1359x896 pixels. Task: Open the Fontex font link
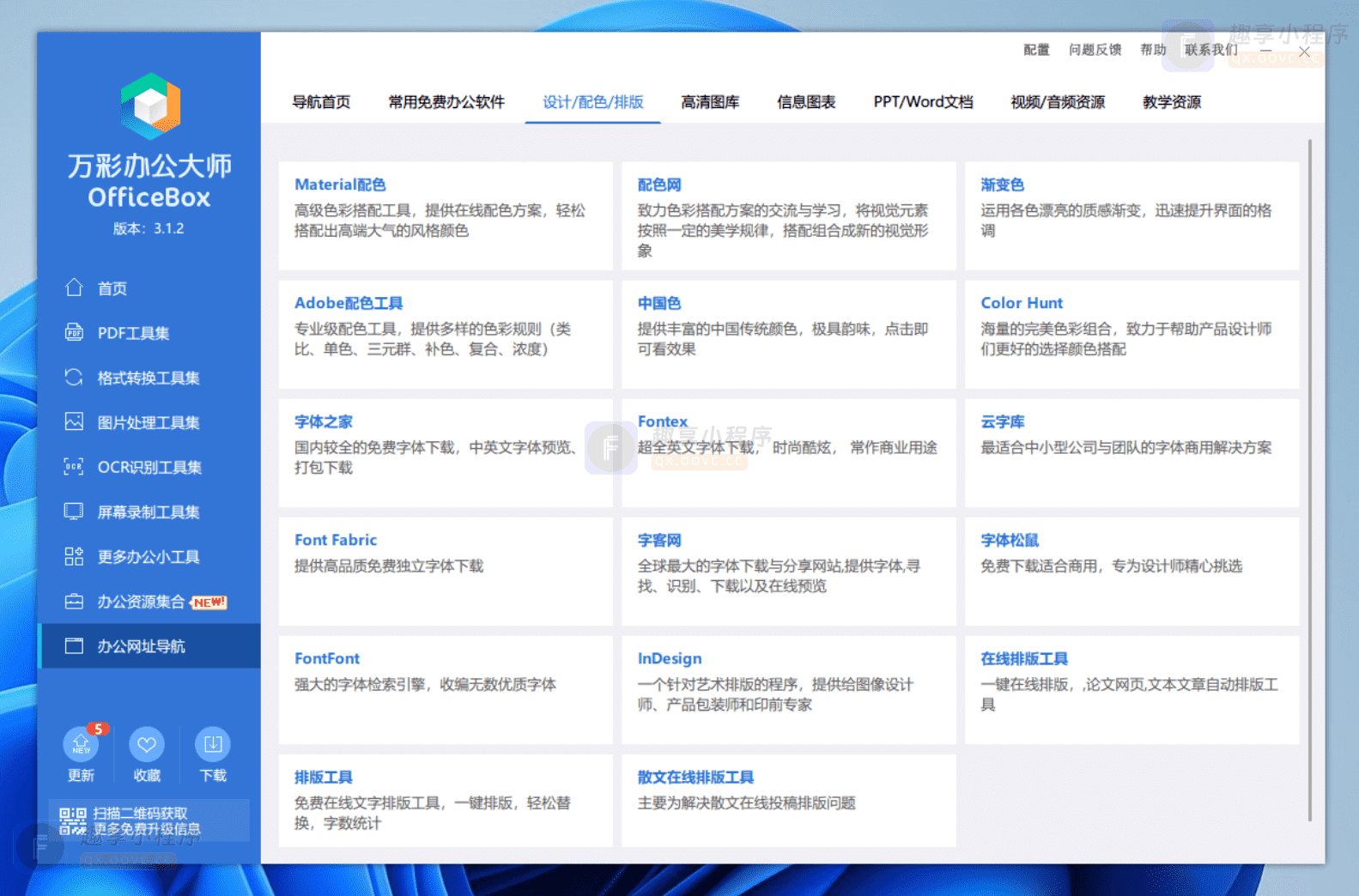pos(663,421)
